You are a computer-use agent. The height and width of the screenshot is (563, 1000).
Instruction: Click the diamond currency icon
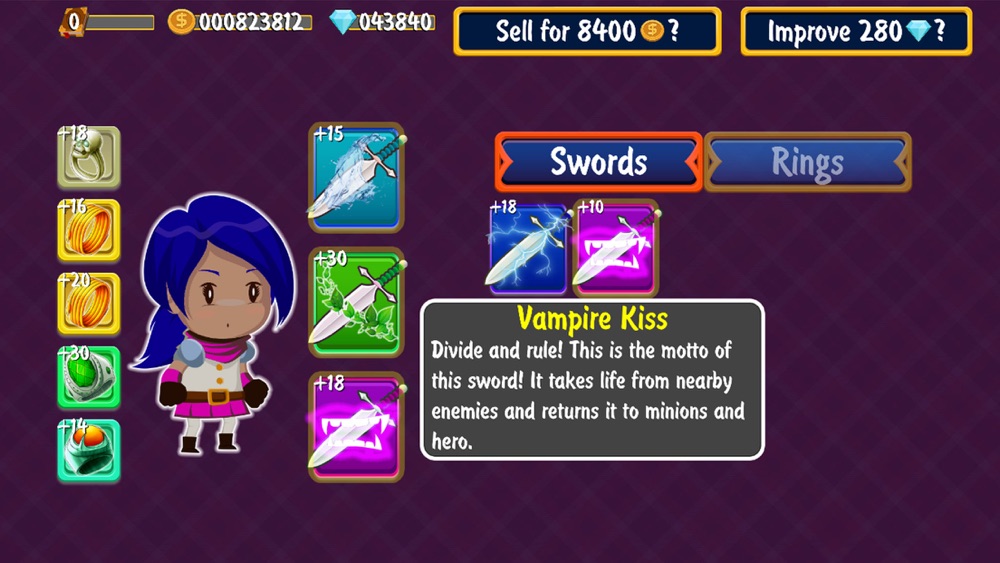[x=342, y=22]
